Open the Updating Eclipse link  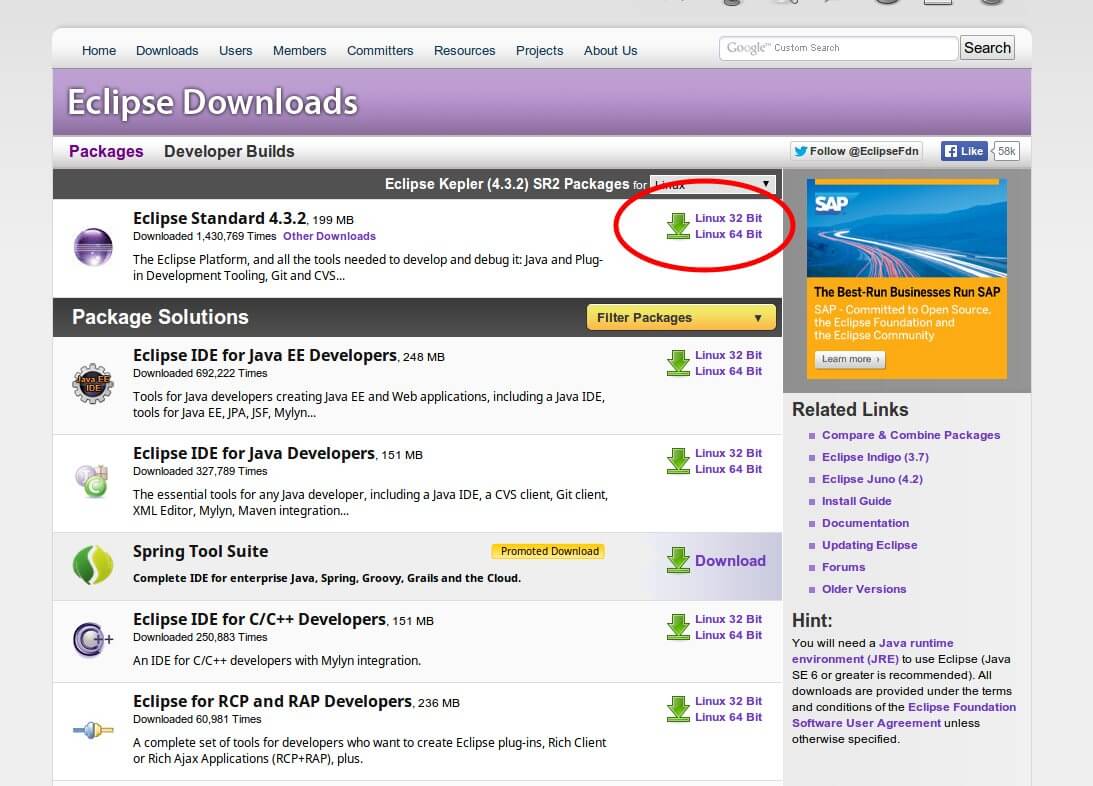869,545
